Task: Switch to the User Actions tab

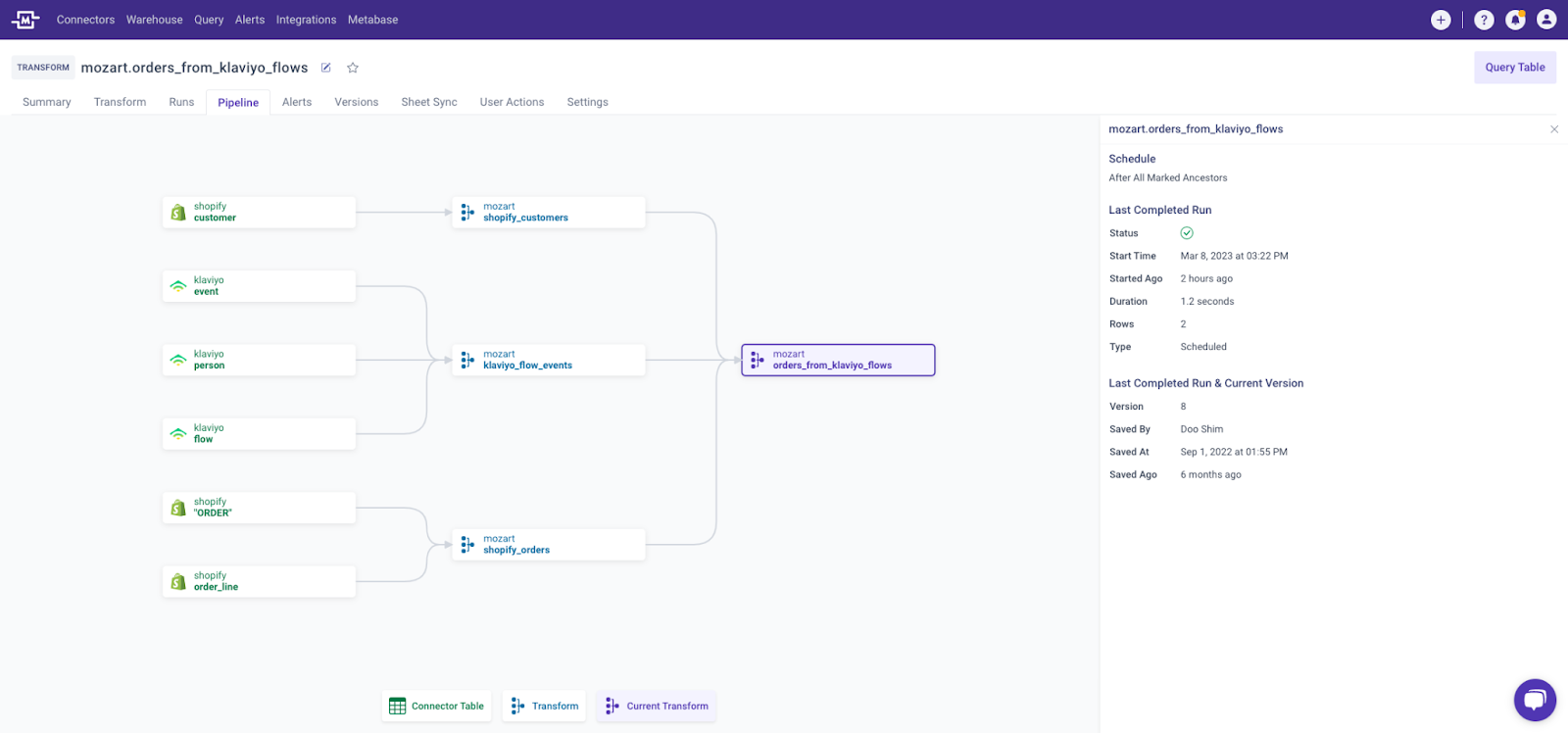Action: click(x=512, y=102)
